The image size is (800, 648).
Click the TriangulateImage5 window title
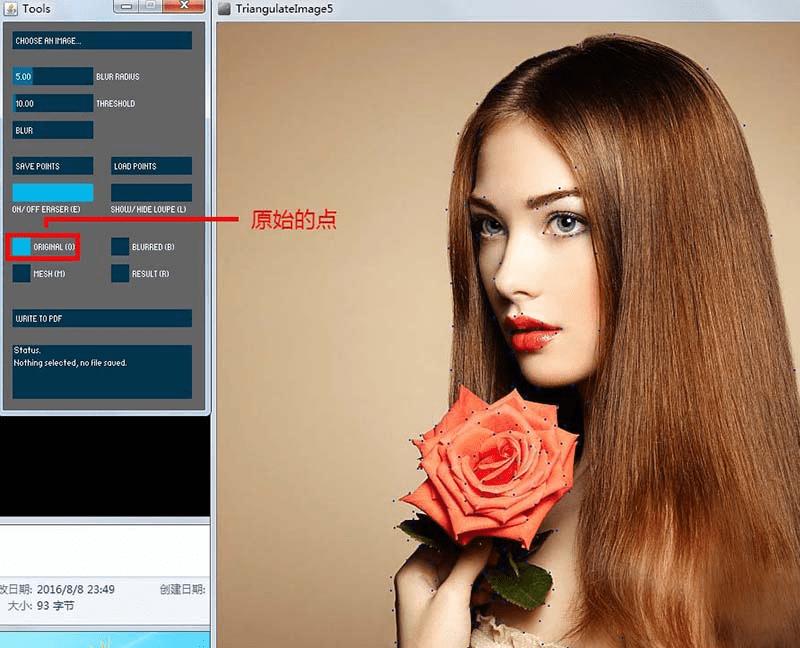click(284, 9)
